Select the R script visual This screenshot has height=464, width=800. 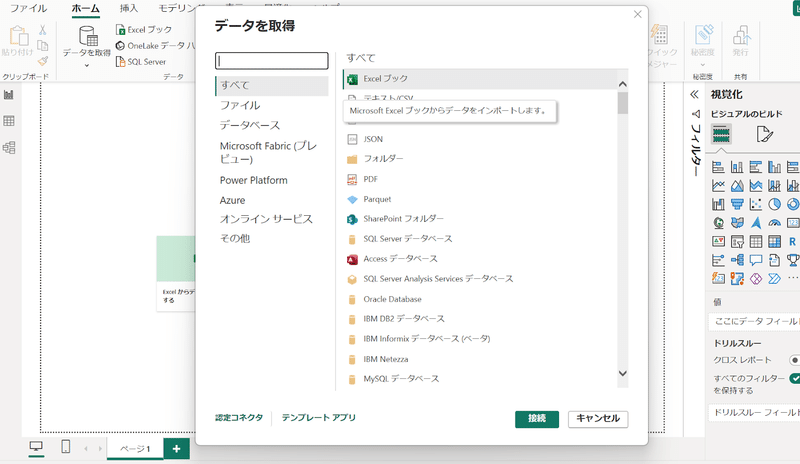point(792,241)
